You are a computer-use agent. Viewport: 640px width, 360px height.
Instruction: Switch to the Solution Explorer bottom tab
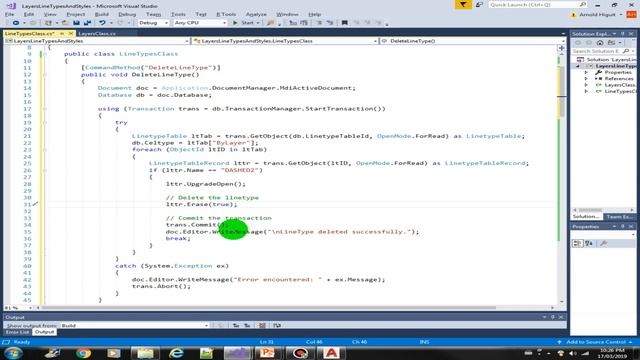586,217
